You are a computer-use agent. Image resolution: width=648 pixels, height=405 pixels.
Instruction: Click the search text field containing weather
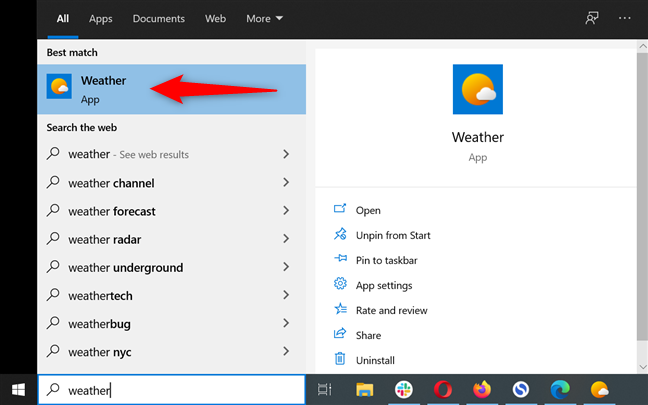pos(172,389)
